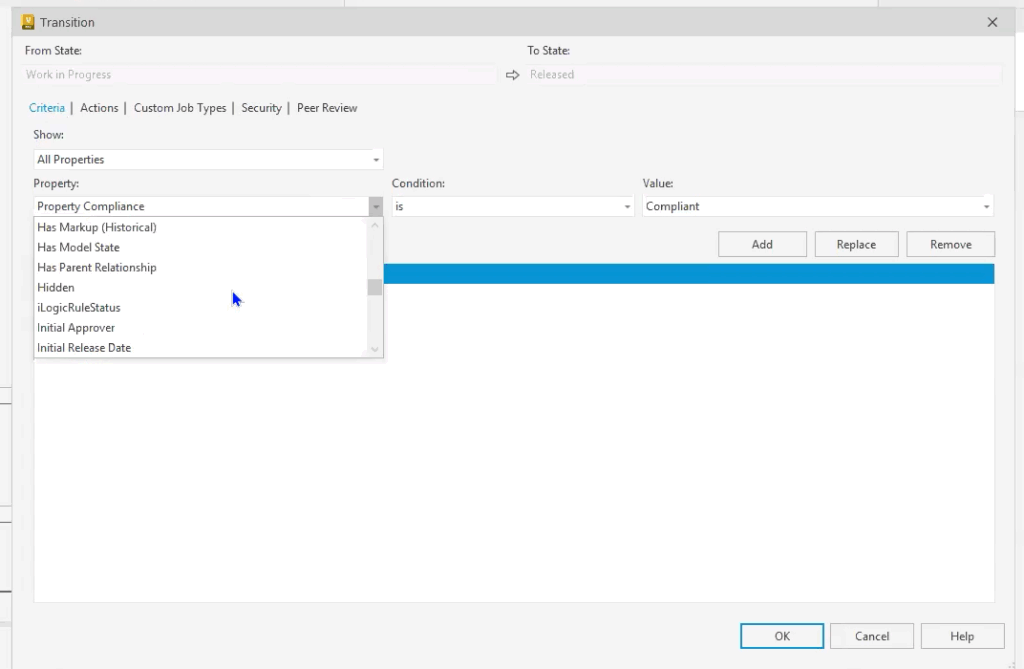
Task: Open Help for the Transition dialog
Action: click(962, 636)
